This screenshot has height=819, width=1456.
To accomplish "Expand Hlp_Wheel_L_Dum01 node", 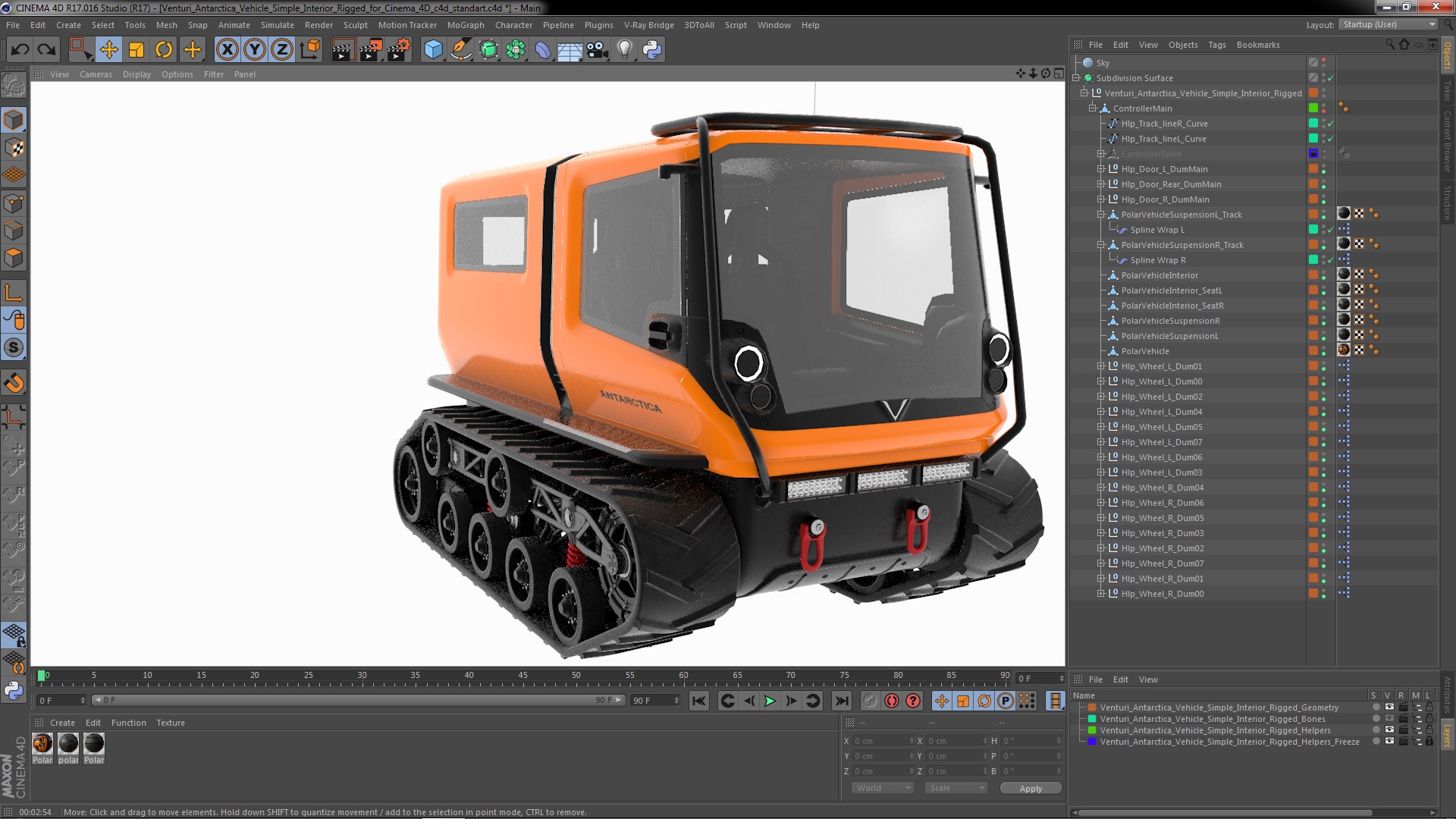I will point(1101,366).
